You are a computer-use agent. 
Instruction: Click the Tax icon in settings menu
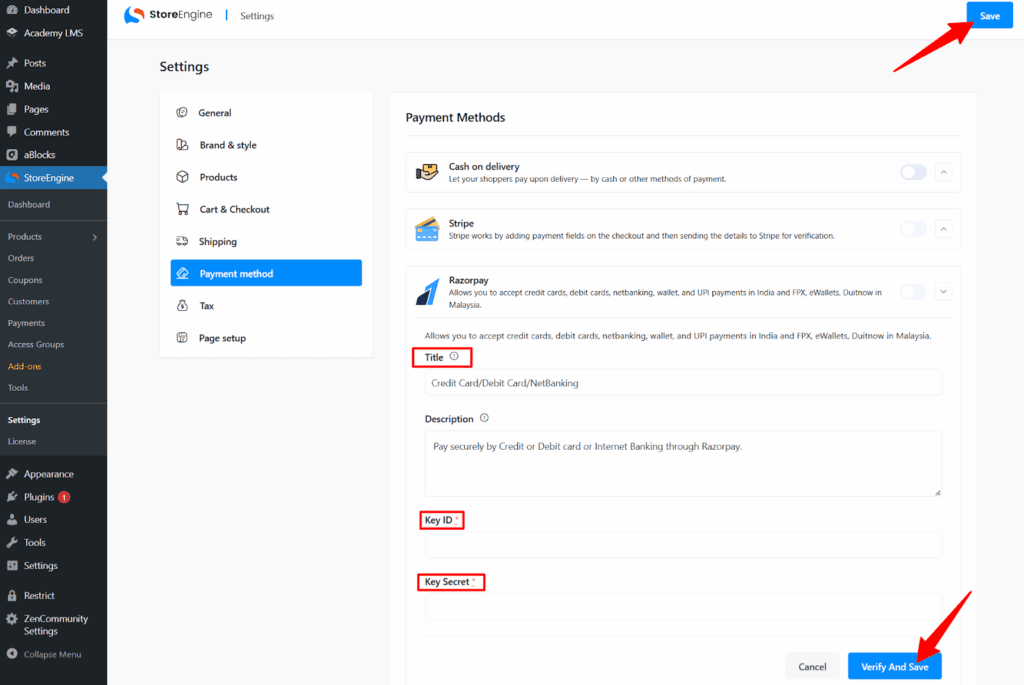pos(181,305)
